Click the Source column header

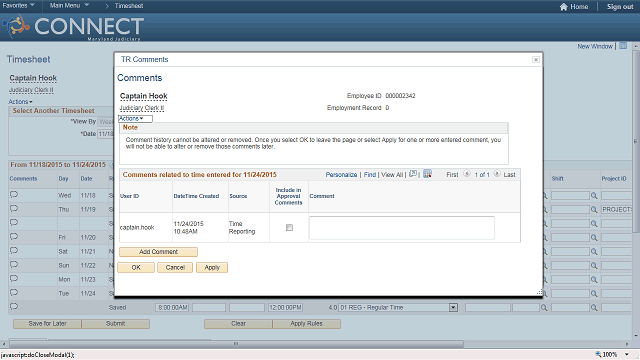238,196
